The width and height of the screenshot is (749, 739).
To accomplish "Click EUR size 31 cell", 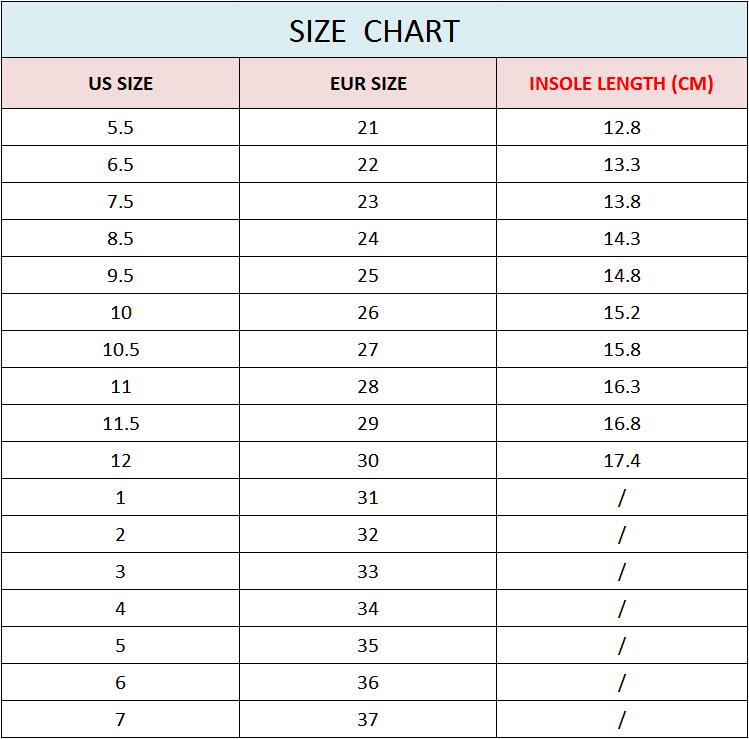I will click(x=368, y=498).
